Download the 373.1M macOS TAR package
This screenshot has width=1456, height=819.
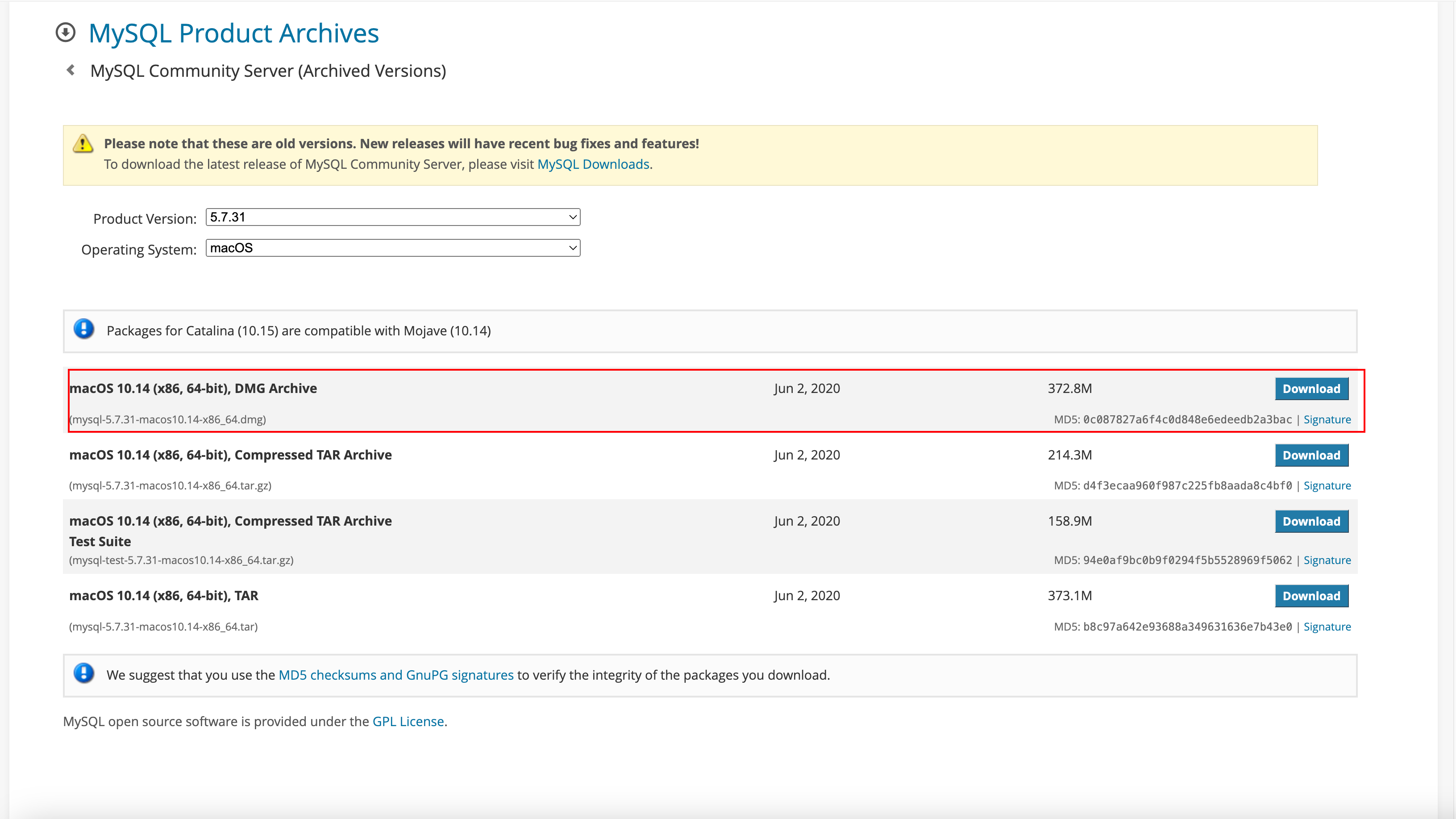pyautogui.click(x=1311, y=596)
